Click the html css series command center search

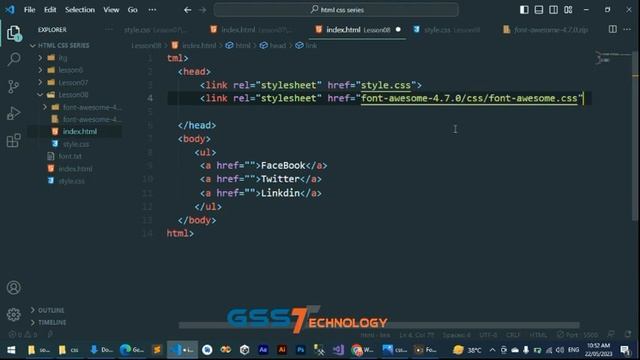(x=336, y=10)
